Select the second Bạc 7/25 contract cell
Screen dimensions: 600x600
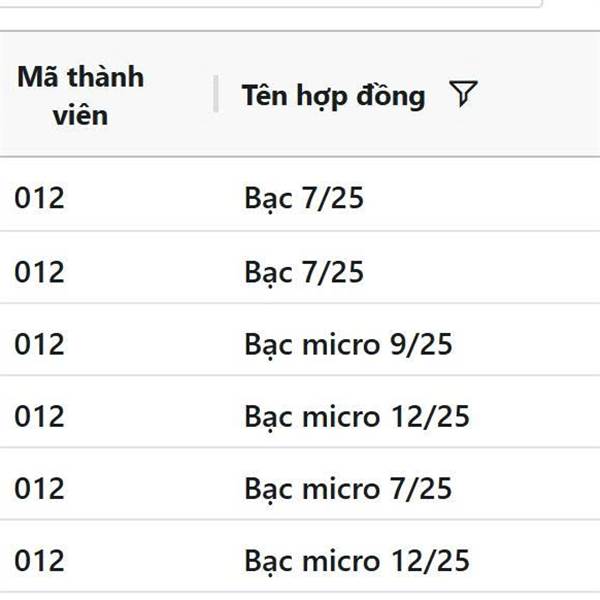coord(304,272)
